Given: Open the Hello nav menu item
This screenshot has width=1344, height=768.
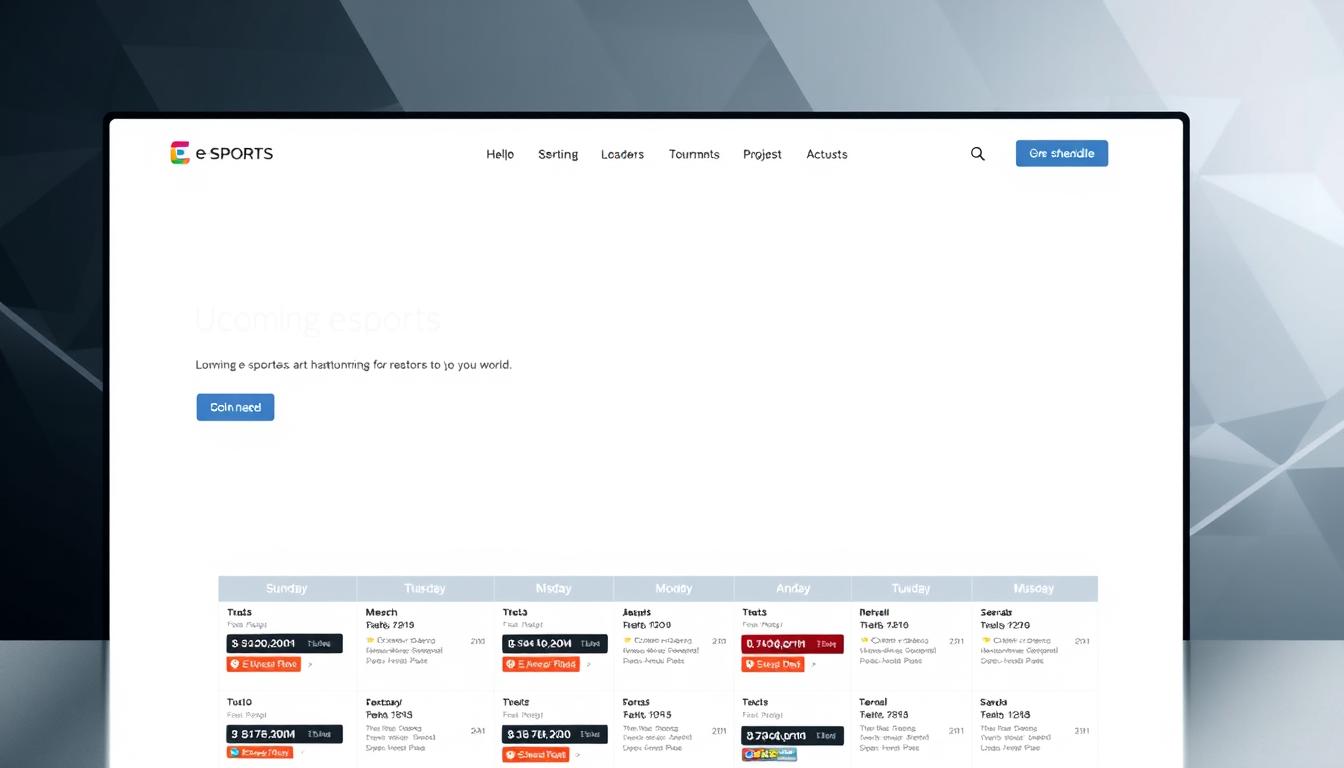Looking at the screenshot, I should tap(500, 154).
